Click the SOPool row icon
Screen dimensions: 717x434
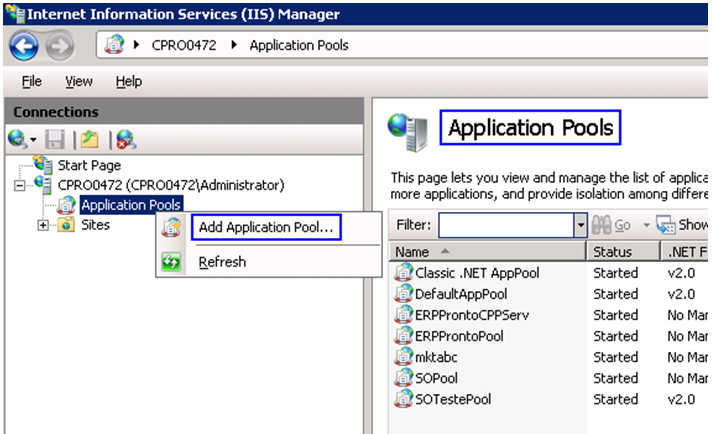coord(404,378)
